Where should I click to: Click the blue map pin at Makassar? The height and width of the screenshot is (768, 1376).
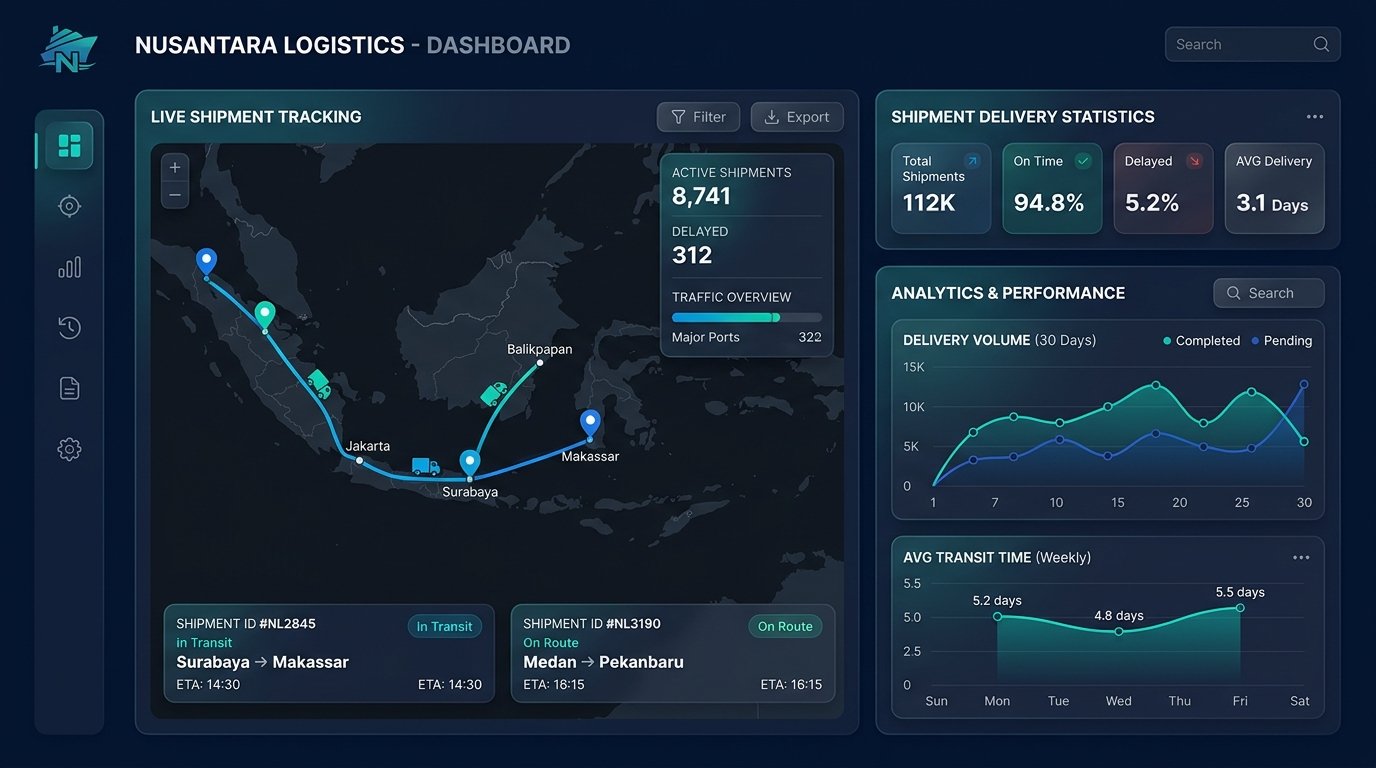(x=590, y=424)
